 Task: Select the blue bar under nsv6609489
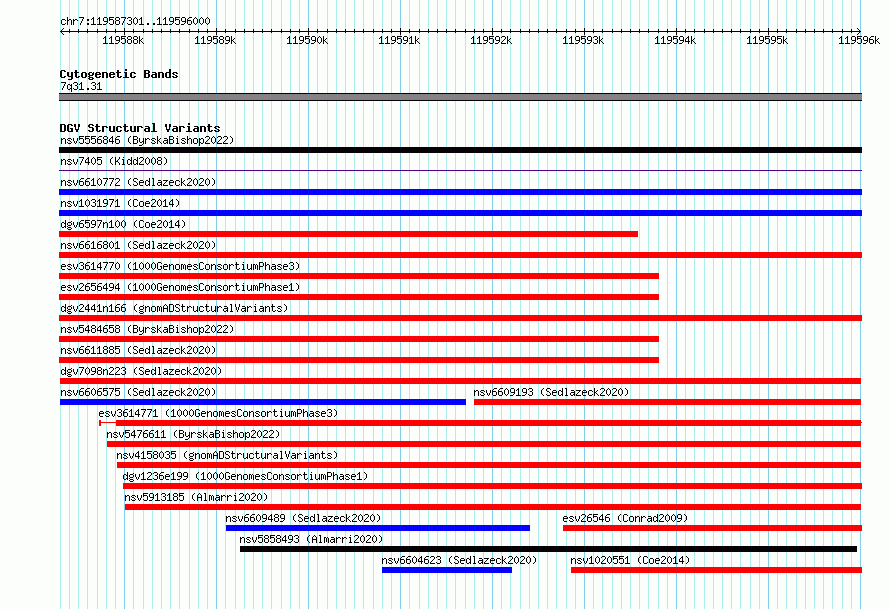[x=378, y=528]
